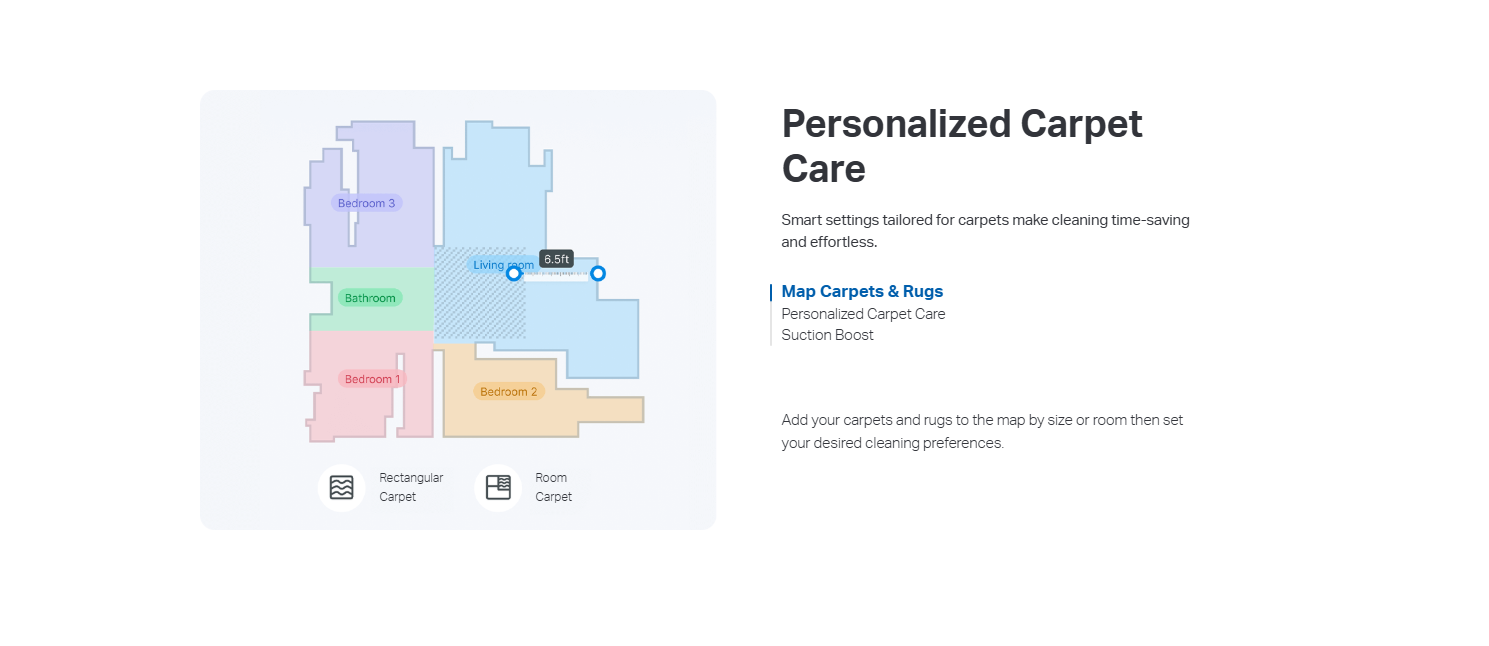Switch to the Suction Boost tab
Screen dimensions: 1489x646
point(827,335)
